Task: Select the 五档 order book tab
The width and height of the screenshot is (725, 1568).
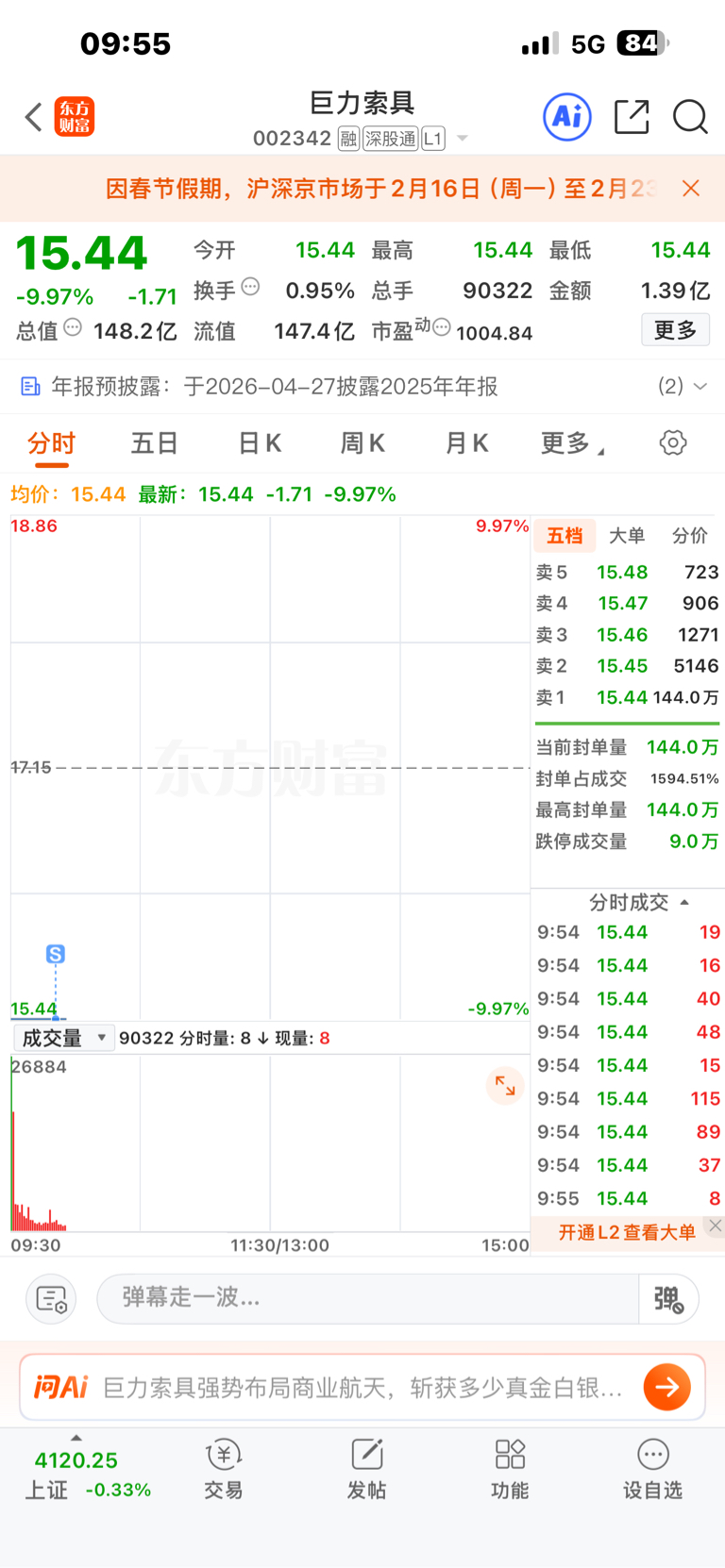Action: 565,536
